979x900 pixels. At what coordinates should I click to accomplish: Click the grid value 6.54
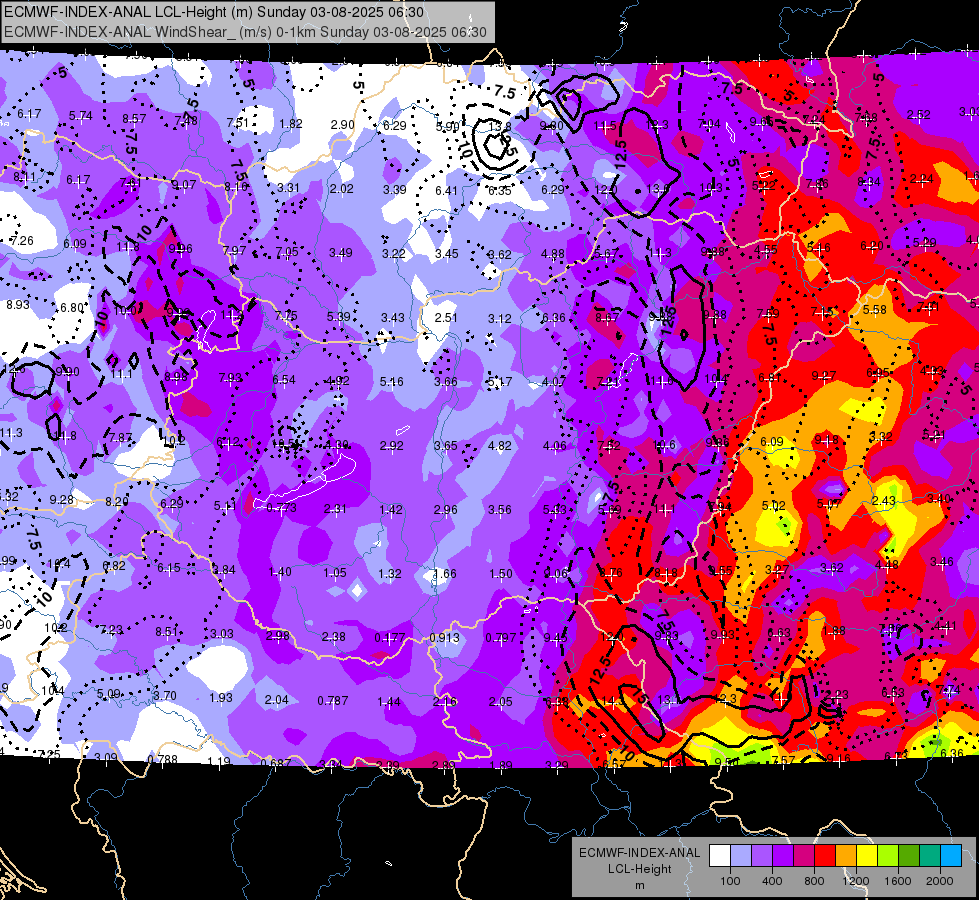point(284,380)
